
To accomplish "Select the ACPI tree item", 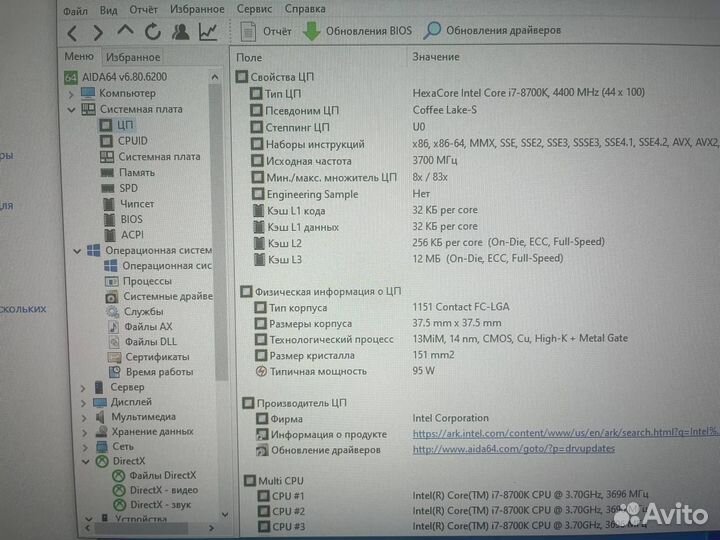I will point(124,235).
